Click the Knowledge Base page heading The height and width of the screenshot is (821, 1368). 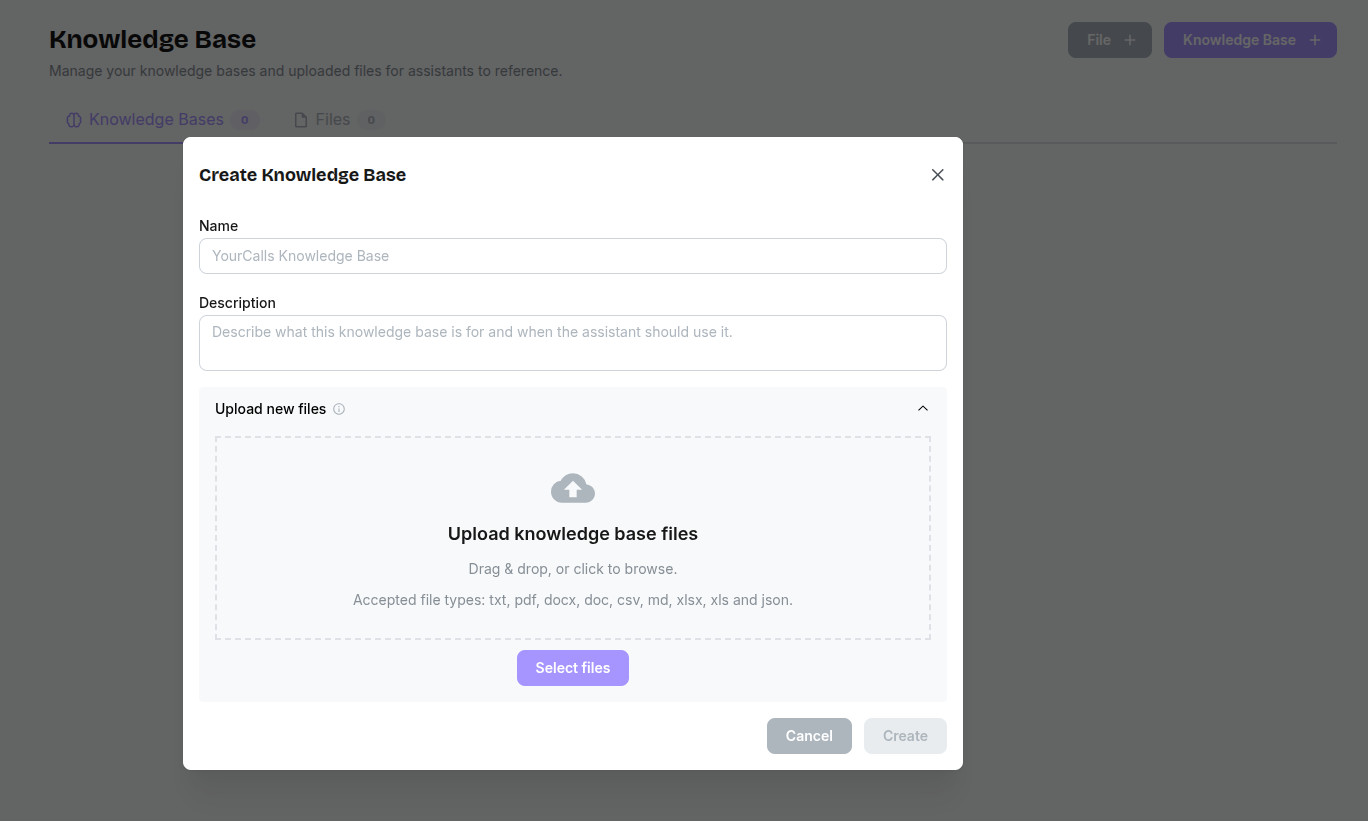tap(152, 40)
